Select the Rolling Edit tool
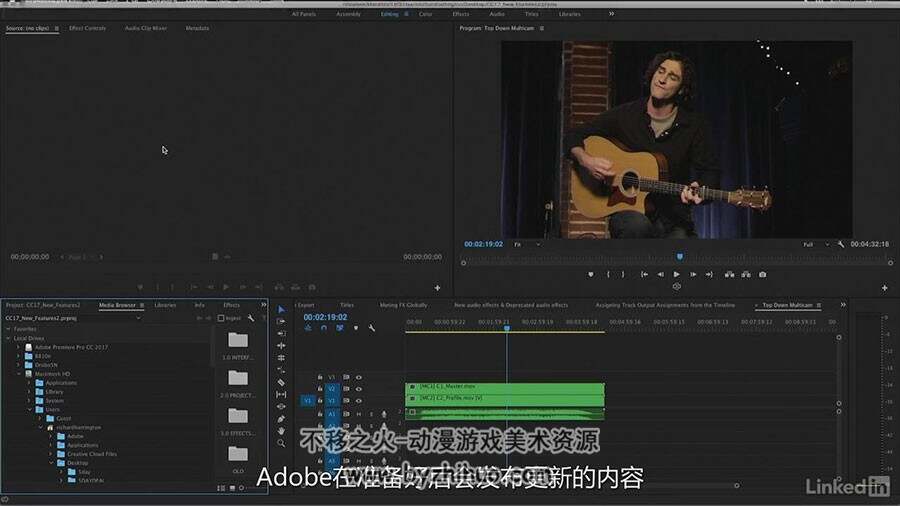The height and width of the screenshot is (506, 900). click(x=281, y=345)
